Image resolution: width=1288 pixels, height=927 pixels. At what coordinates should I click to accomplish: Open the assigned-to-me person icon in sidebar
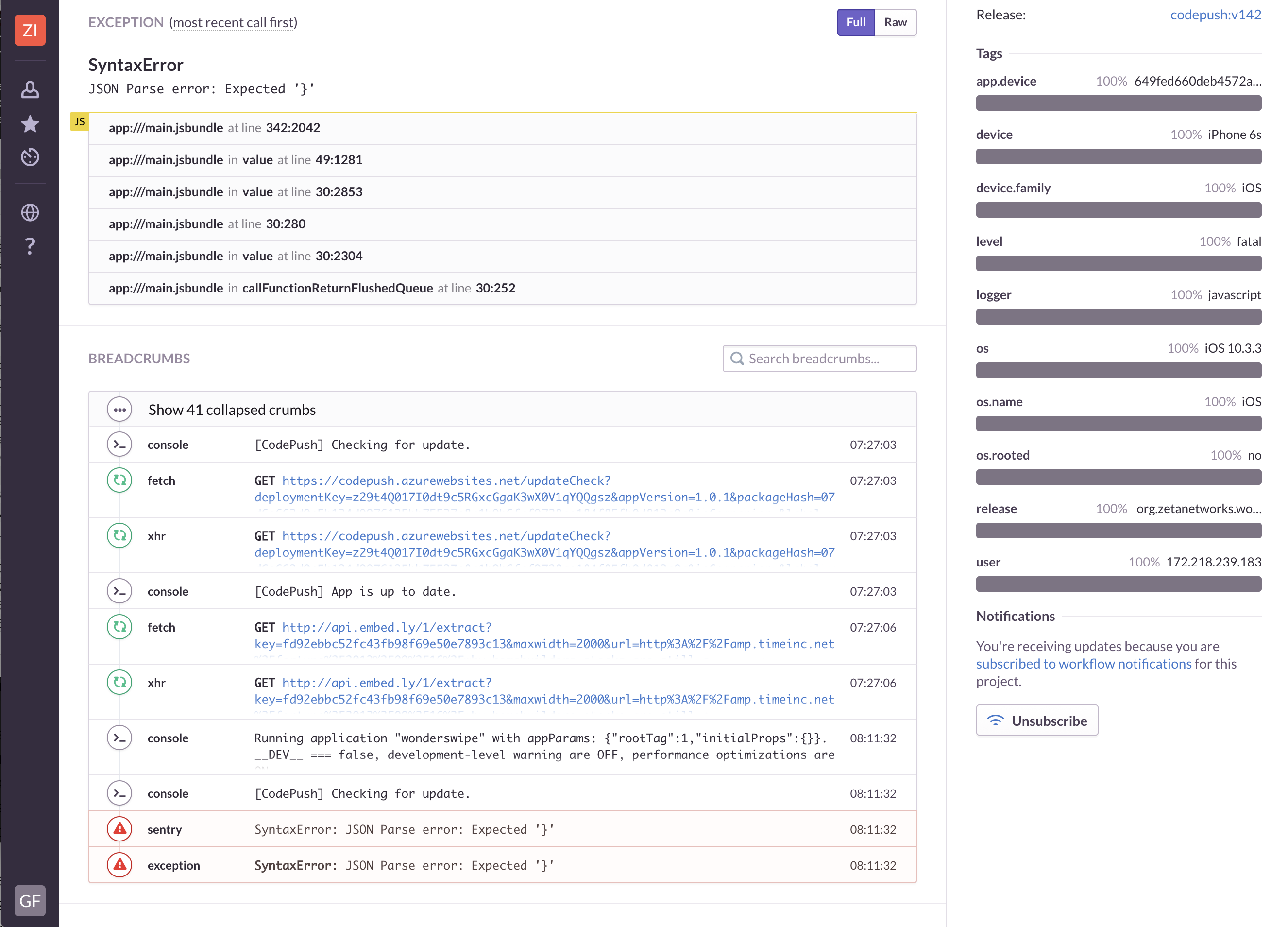[30, 90]
